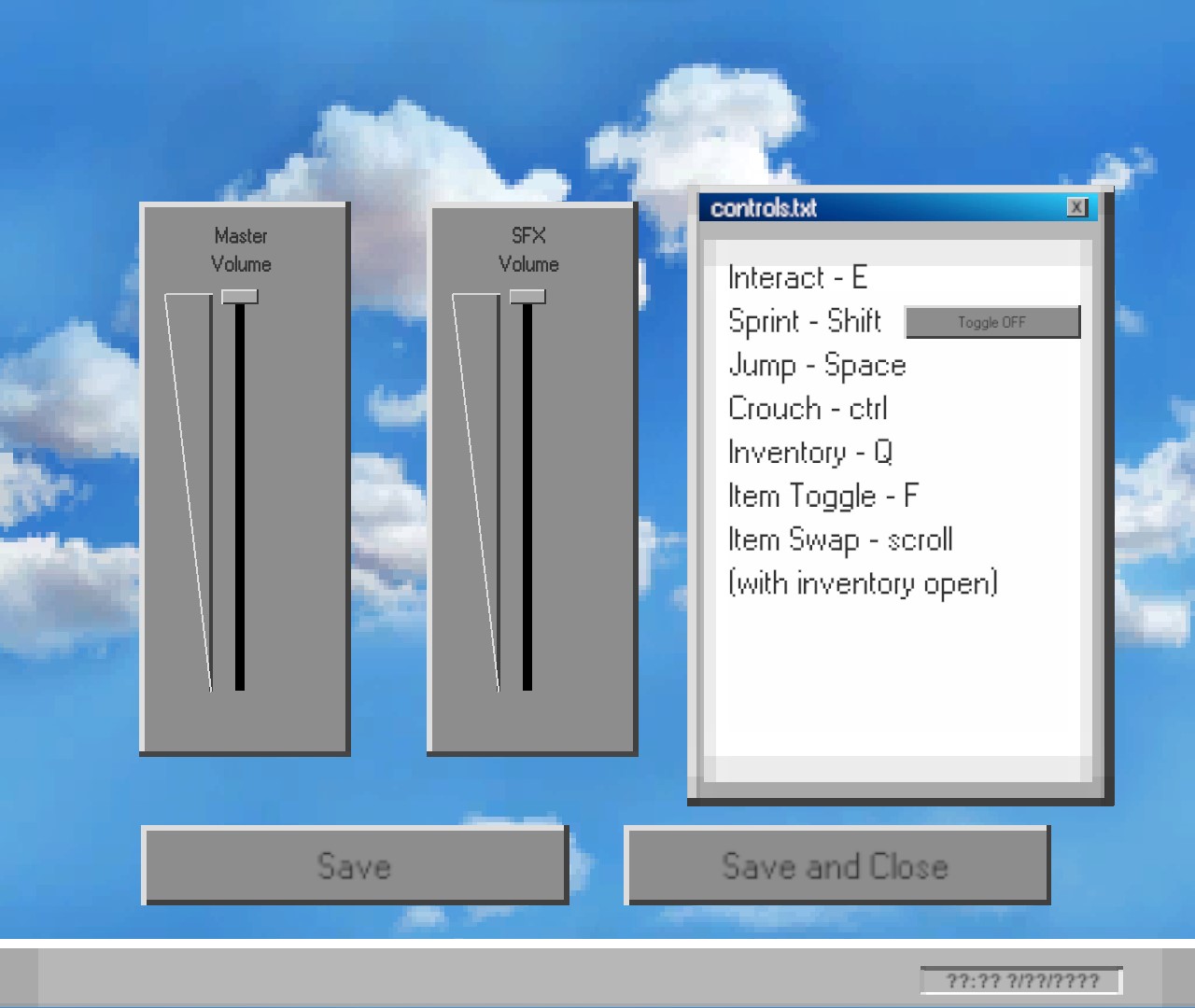
Task: Select the 'Sprint - Shift' text
Action: click(805, 322)
